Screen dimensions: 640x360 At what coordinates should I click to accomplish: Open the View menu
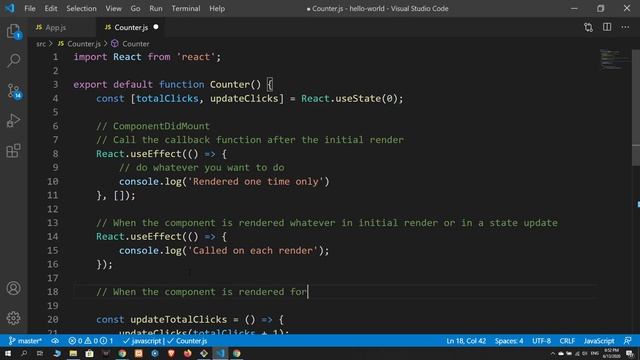tap(113, 8)
